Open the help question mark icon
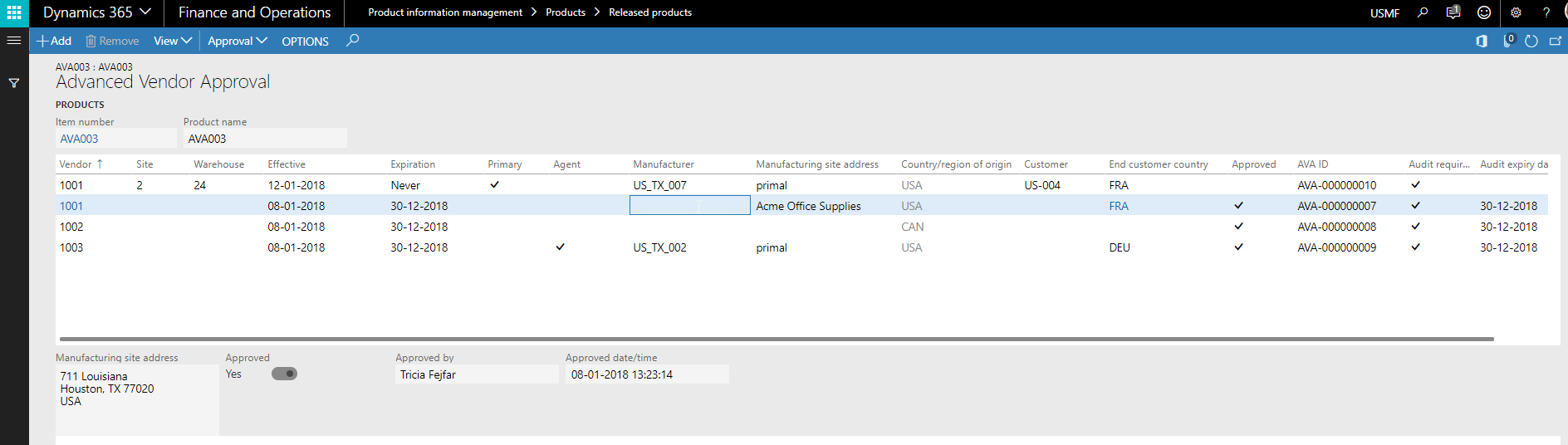Image resolution: width=1568 pixels, height=445 pixels. click(1546, 12)
